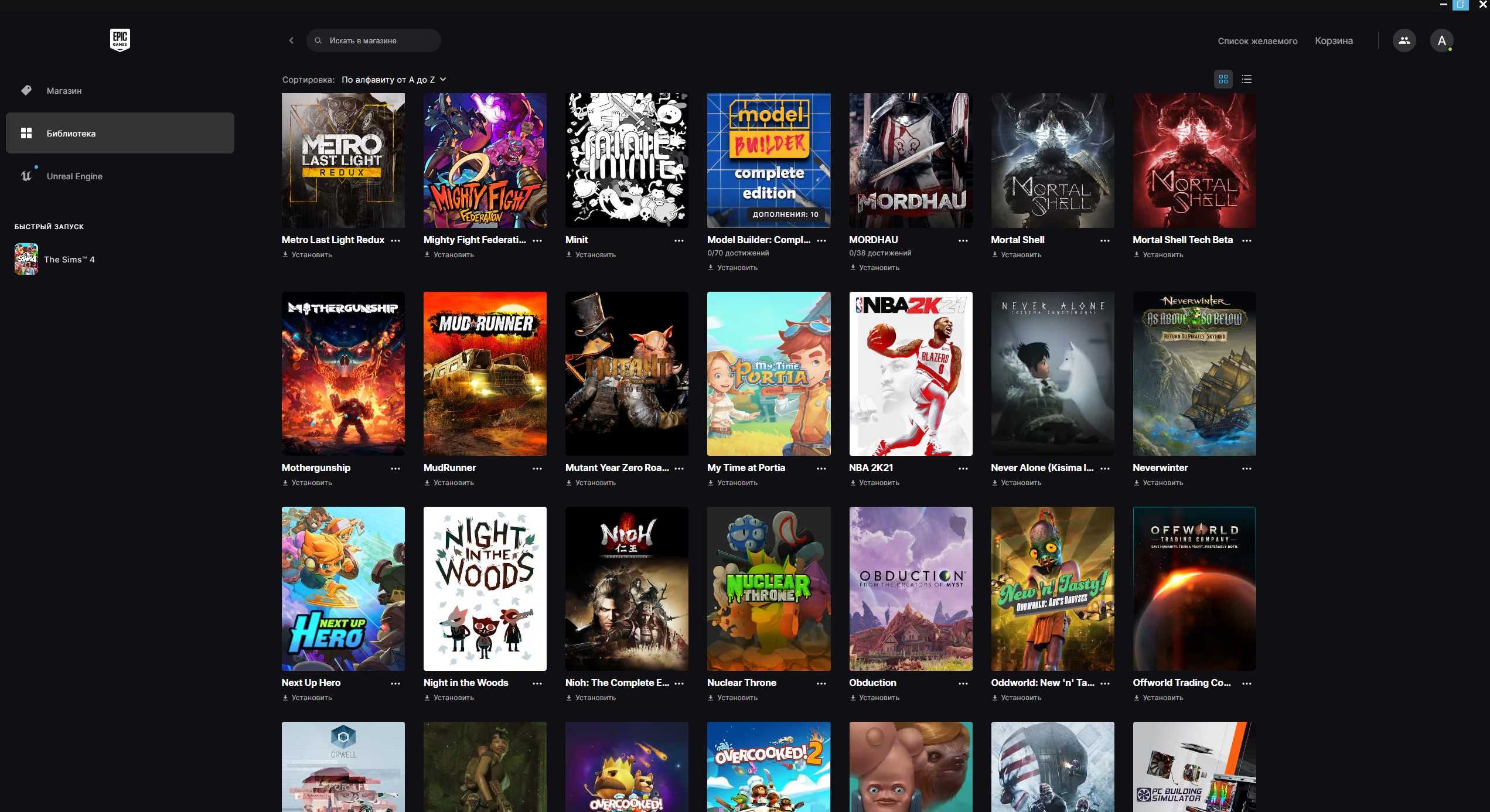
Task: Open the Model Builder Complete Edition cover
Action: pyautogui.click(x=769, y=160)
